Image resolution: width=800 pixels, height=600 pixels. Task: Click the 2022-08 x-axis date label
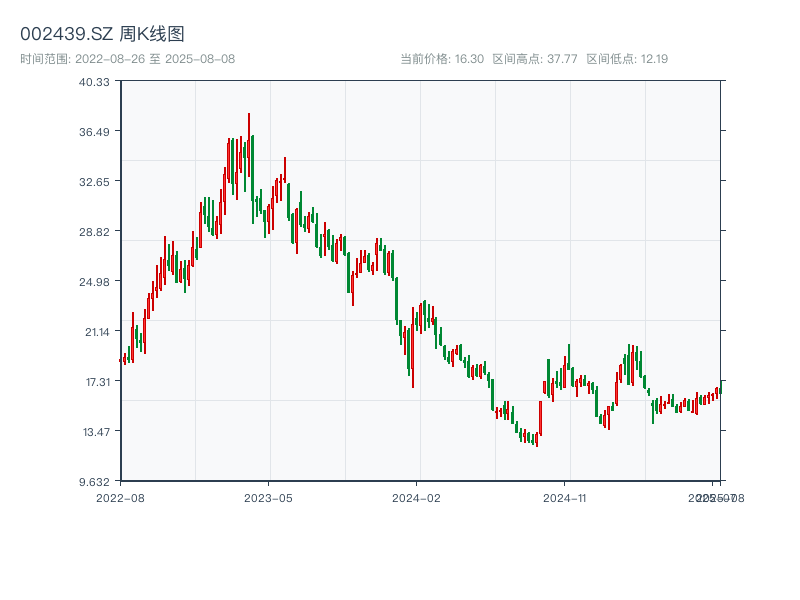(x=120, y=497)
